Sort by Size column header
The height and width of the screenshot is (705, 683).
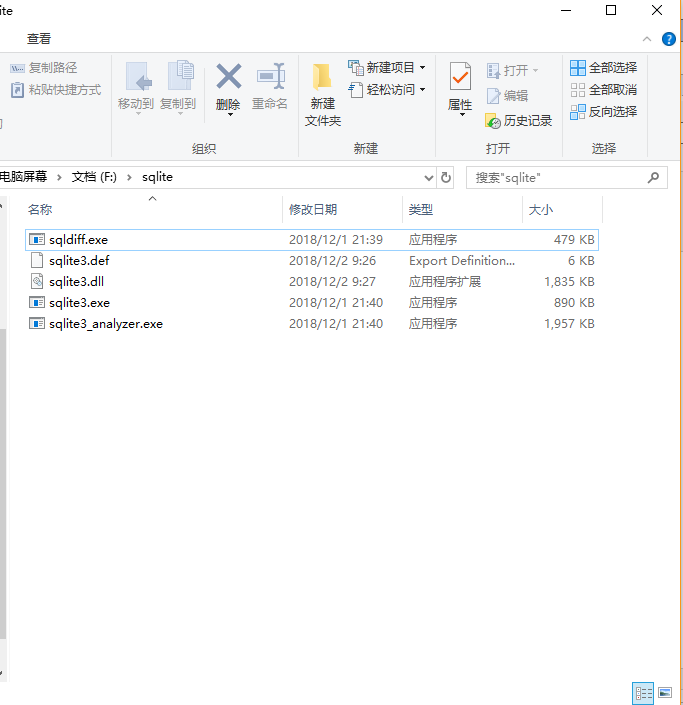click(562, 210)
